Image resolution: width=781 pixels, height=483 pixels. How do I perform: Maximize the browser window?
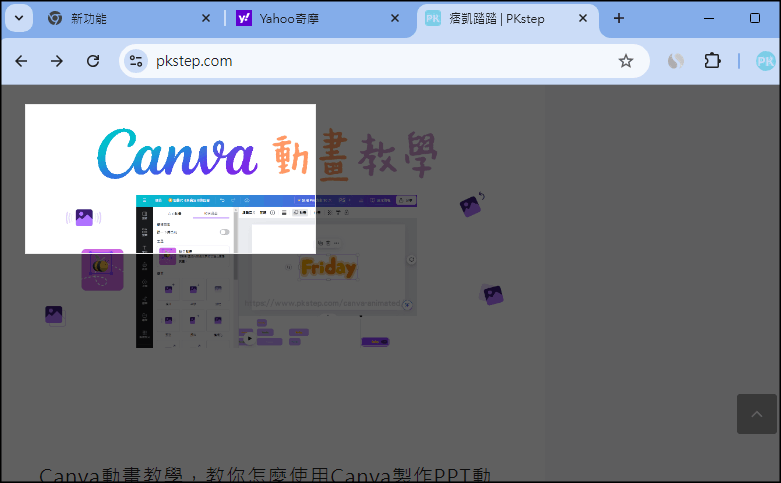(x=755, y=18)
